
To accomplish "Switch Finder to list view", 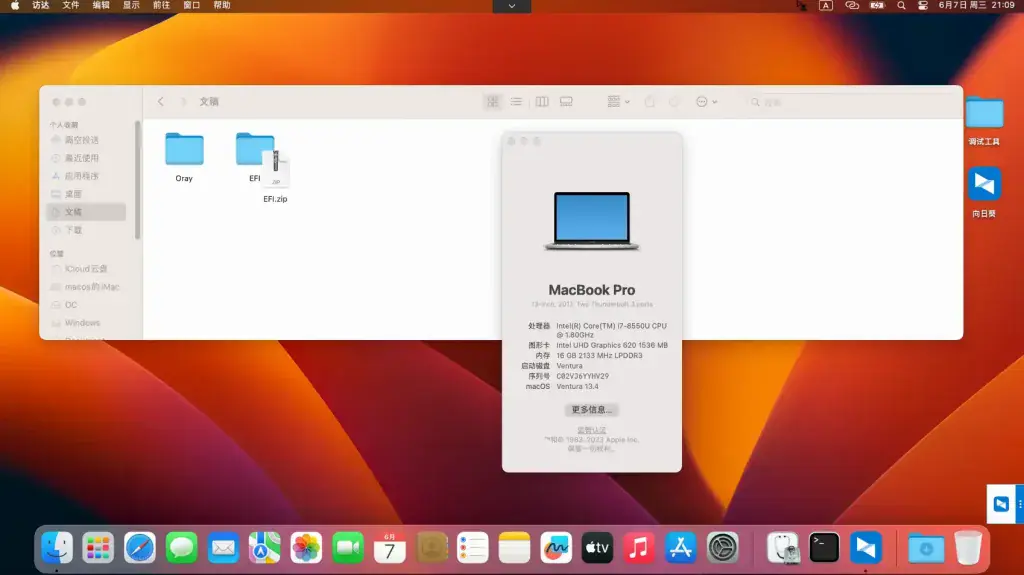I will [517, 101].
